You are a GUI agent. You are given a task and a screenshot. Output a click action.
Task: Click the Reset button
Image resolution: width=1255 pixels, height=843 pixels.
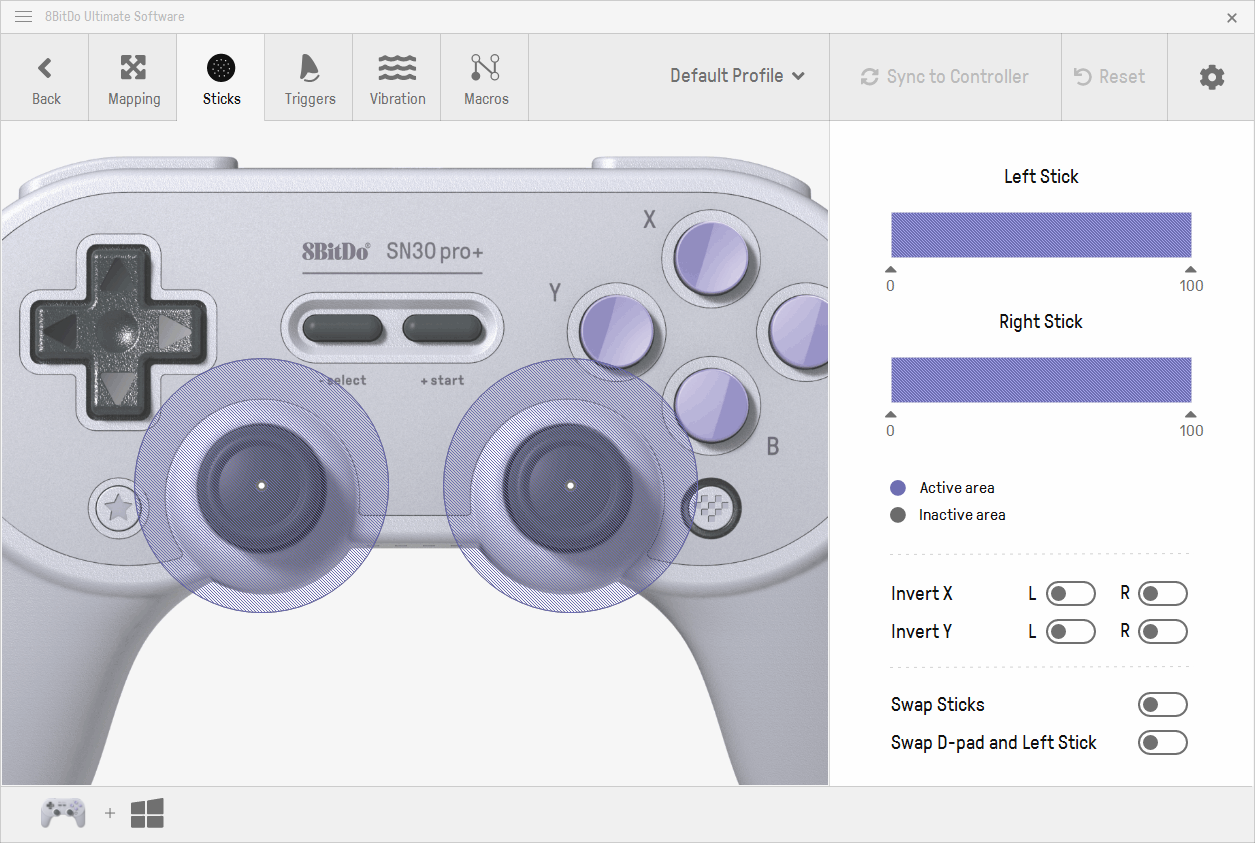pos(1114,77)
